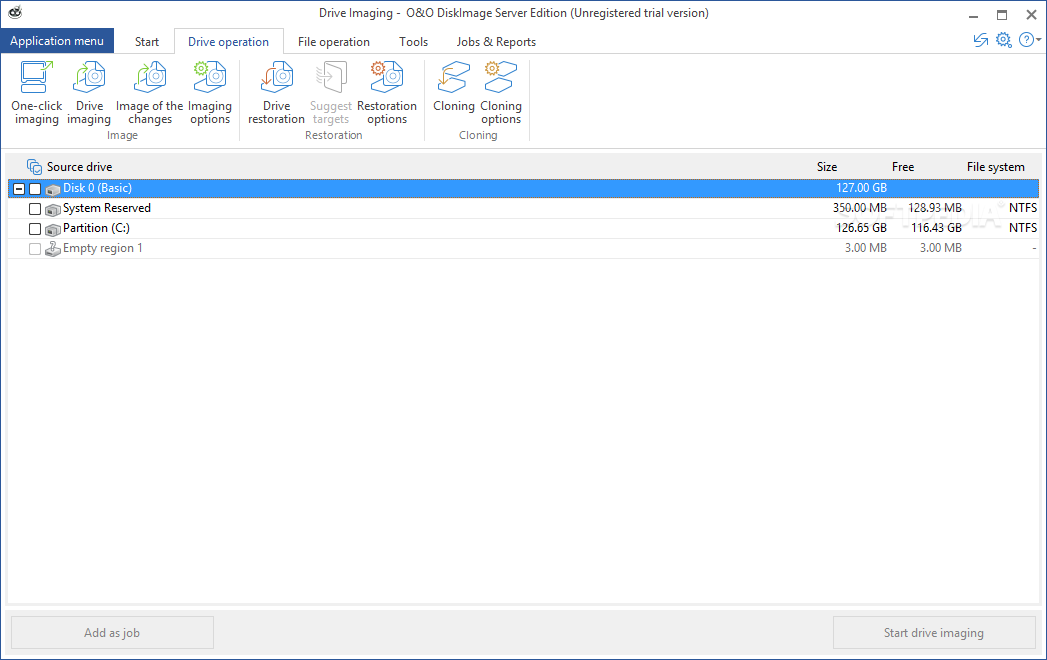Maximize the DiskImage window
This screenshot has width=1047, height=660.
(x=1002, y=15)
